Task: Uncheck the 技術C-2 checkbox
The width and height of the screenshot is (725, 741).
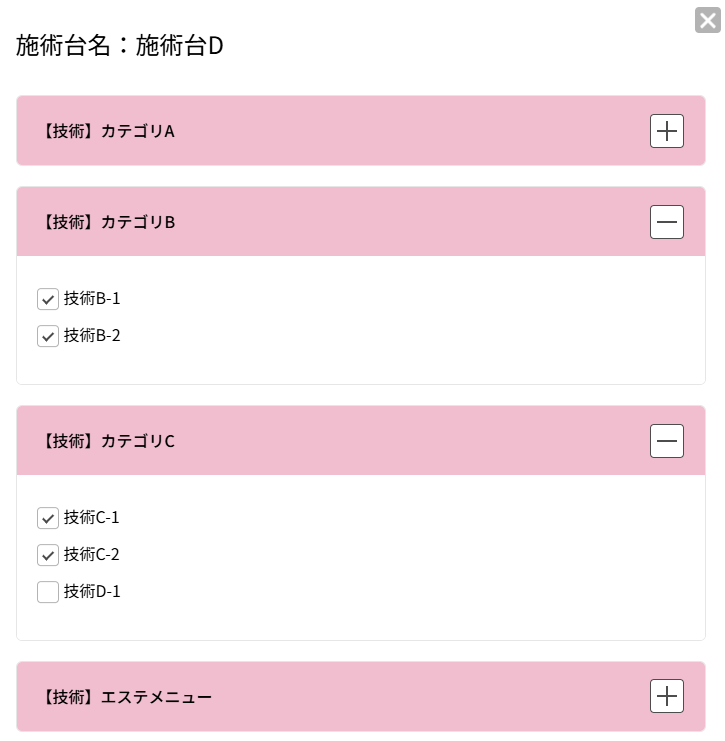Action: [x=48, y=555]
